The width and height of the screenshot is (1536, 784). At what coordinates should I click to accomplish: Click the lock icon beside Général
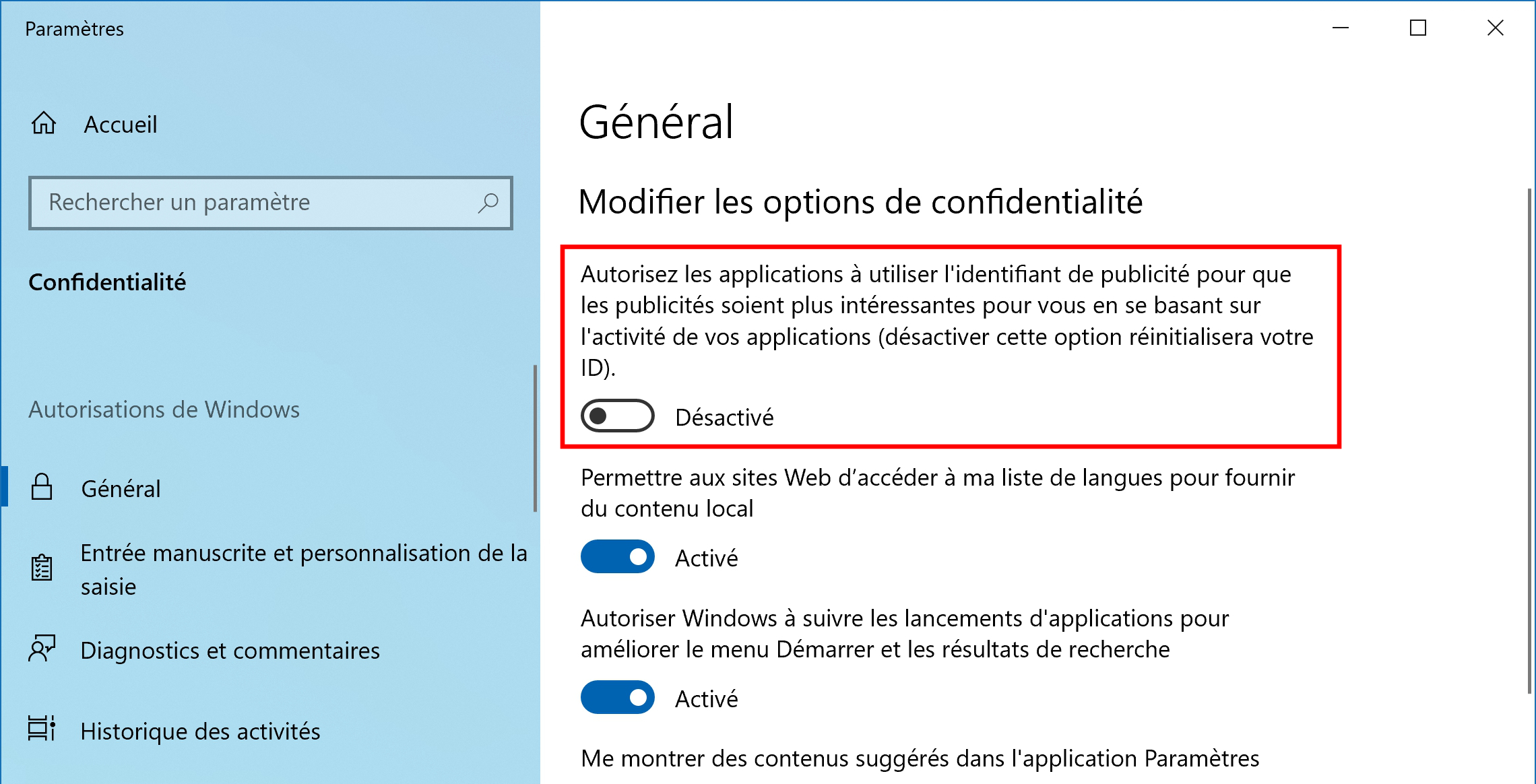tap(42, 487)
